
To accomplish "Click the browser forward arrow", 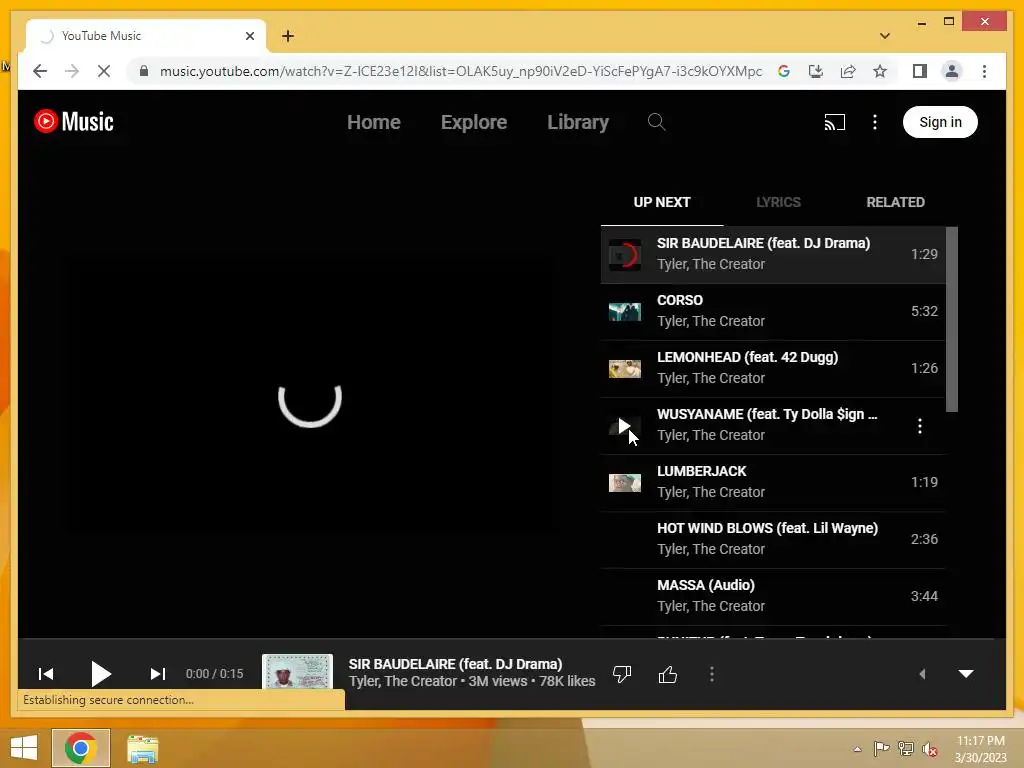I will tap(72, 71).
